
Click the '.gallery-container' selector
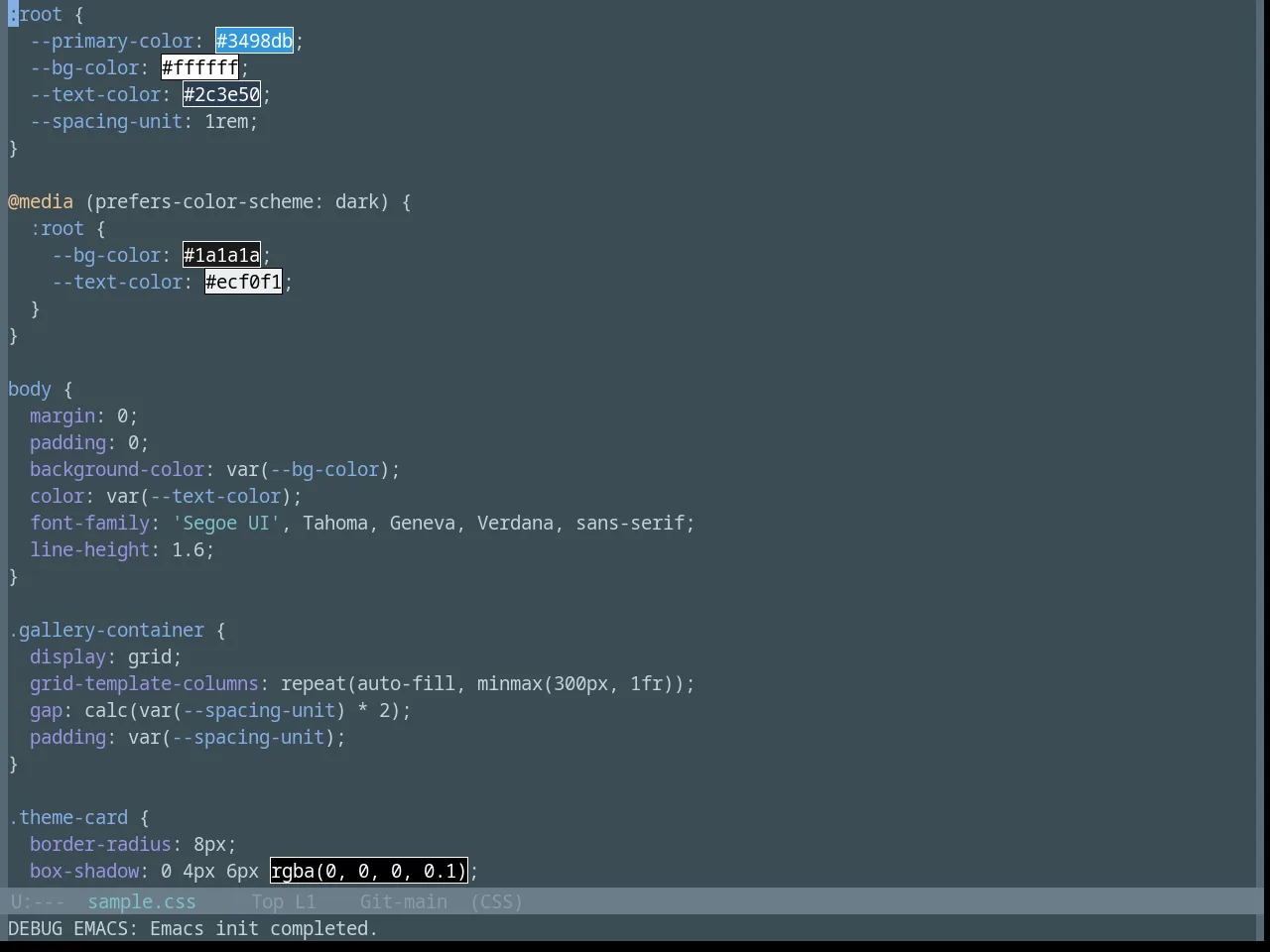[x=106, y=630]
